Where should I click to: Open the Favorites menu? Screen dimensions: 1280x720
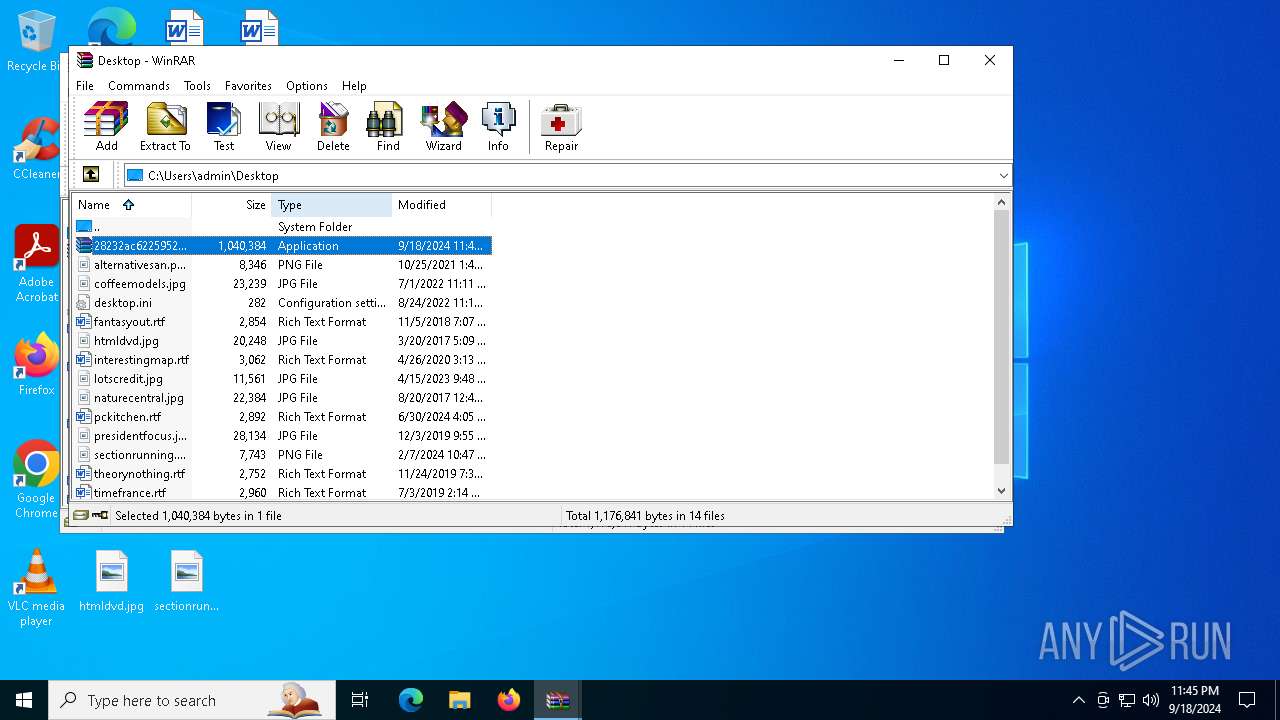(248, 86)
